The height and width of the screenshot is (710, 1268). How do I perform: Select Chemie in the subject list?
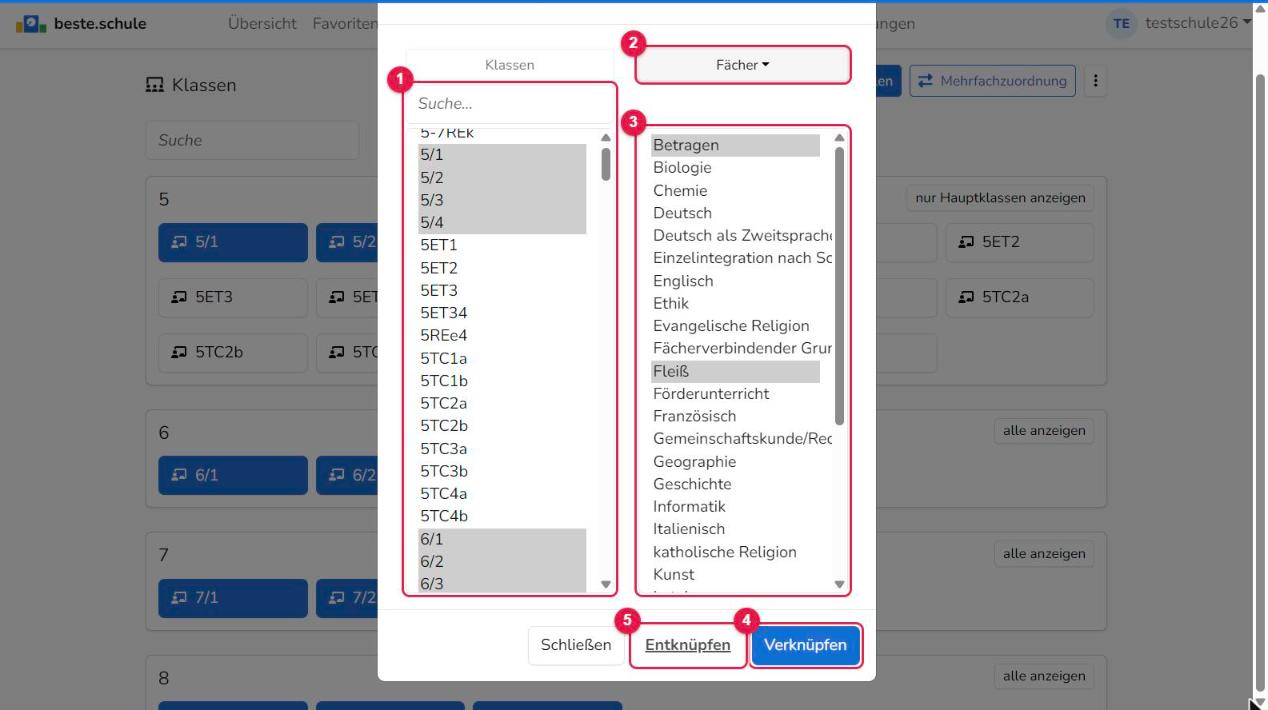point(735,191)
